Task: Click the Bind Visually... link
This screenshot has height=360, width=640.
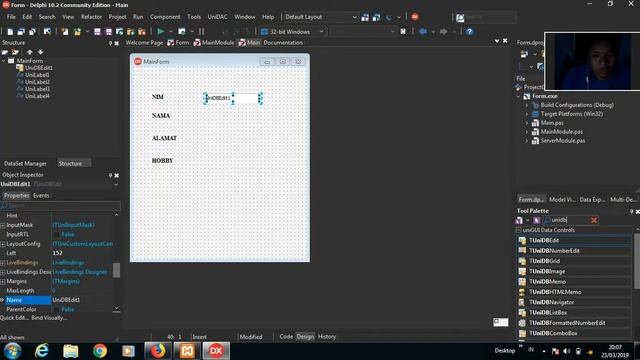Action: point(49,318)
